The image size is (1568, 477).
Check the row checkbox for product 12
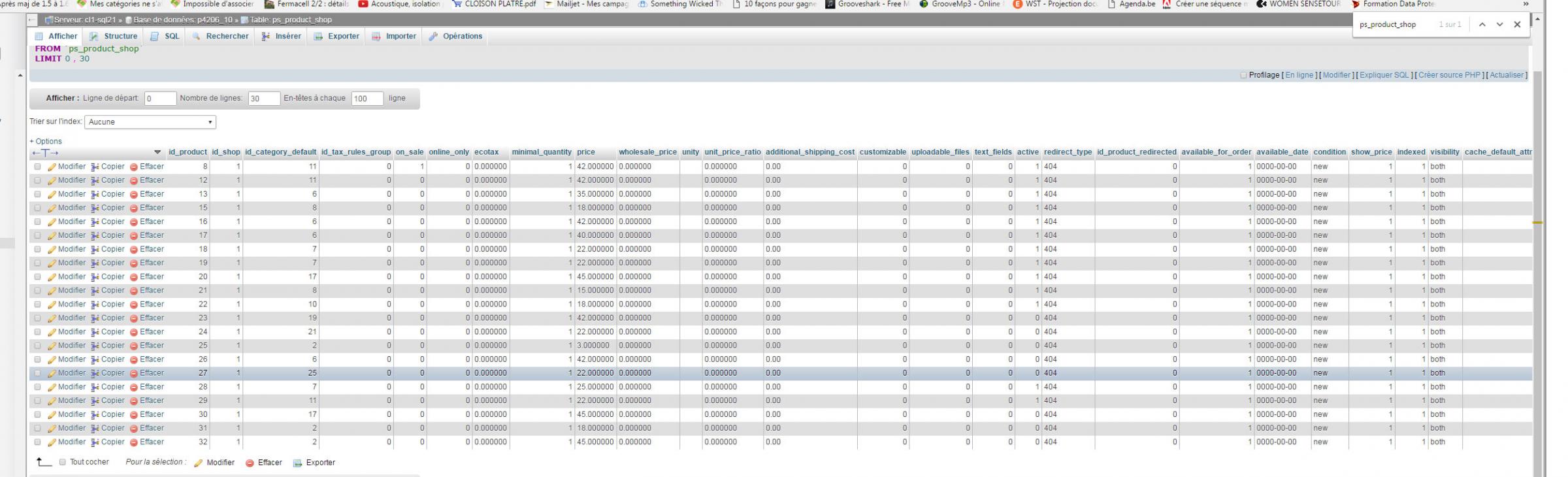(37, 181)
